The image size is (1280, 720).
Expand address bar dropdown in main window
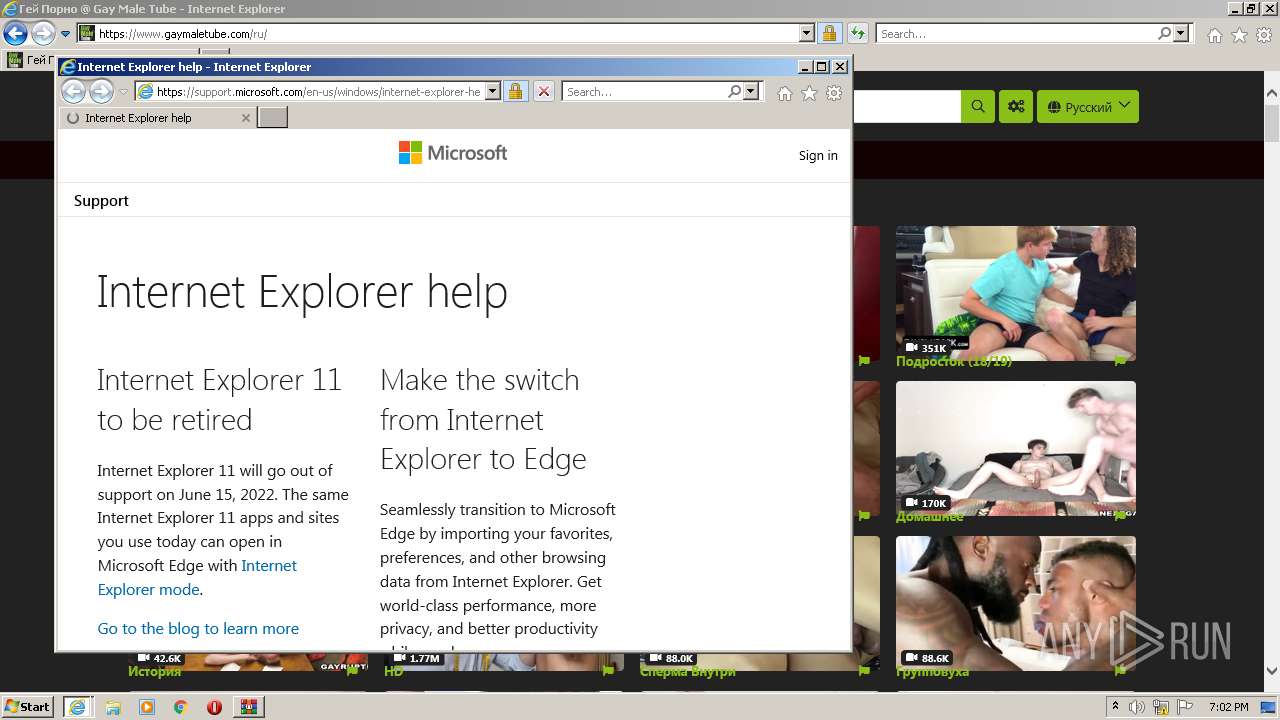pyautogui.click(x=807, y=34)
